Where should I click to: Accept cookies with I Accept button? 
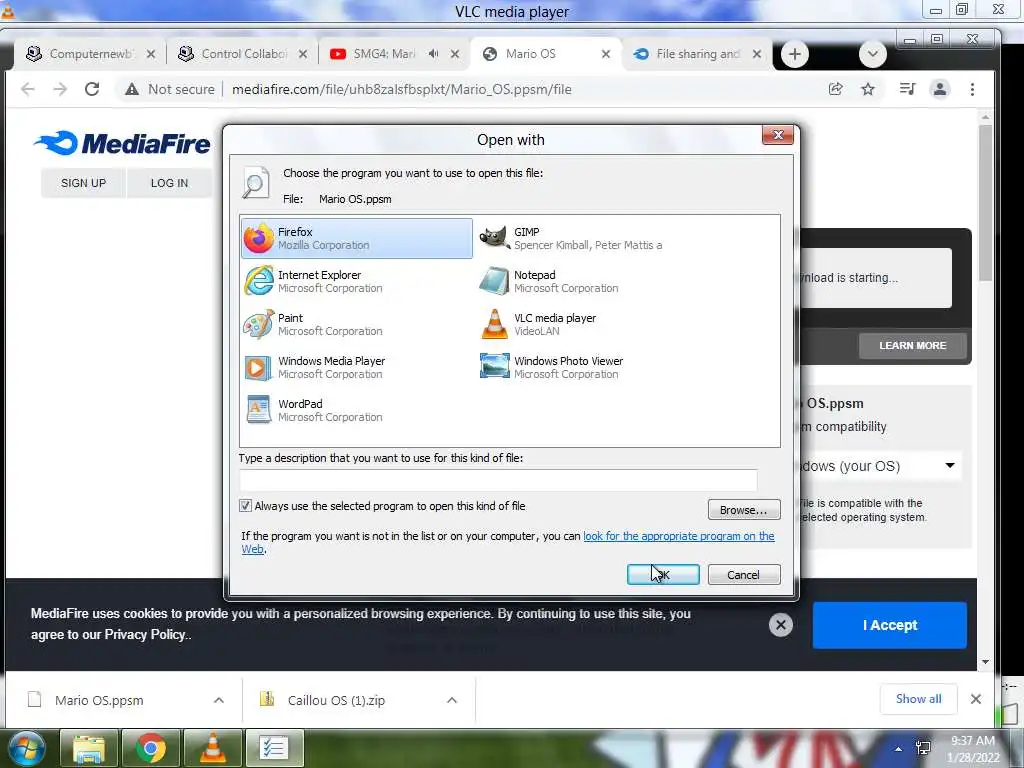click(889, 625)
